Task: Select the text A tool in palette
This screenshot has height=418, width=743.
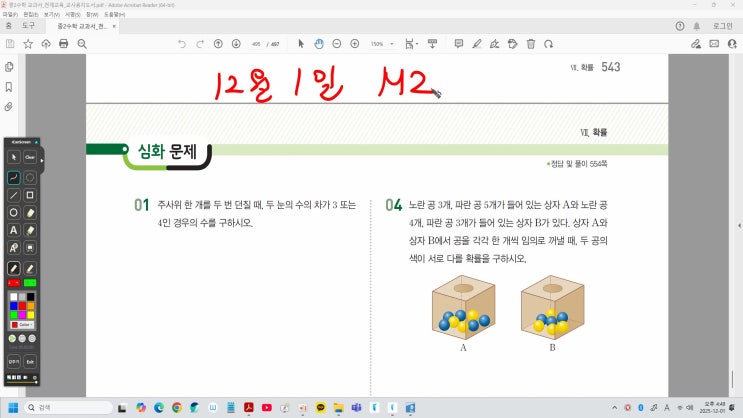Action: click(14, 230)
